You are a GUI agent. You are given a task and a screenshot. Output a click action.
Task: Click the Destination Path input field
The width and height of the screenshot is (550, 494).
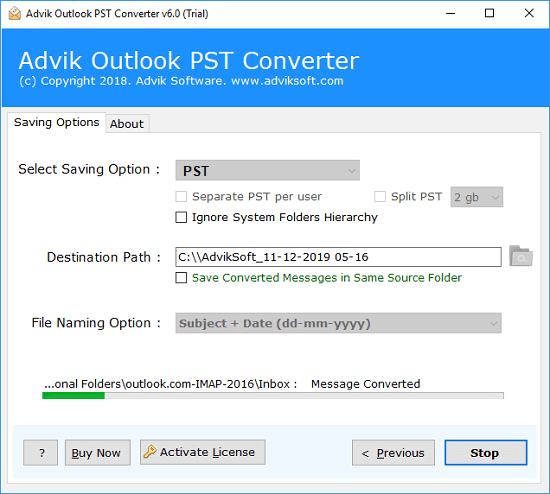[x=338, y=257]
